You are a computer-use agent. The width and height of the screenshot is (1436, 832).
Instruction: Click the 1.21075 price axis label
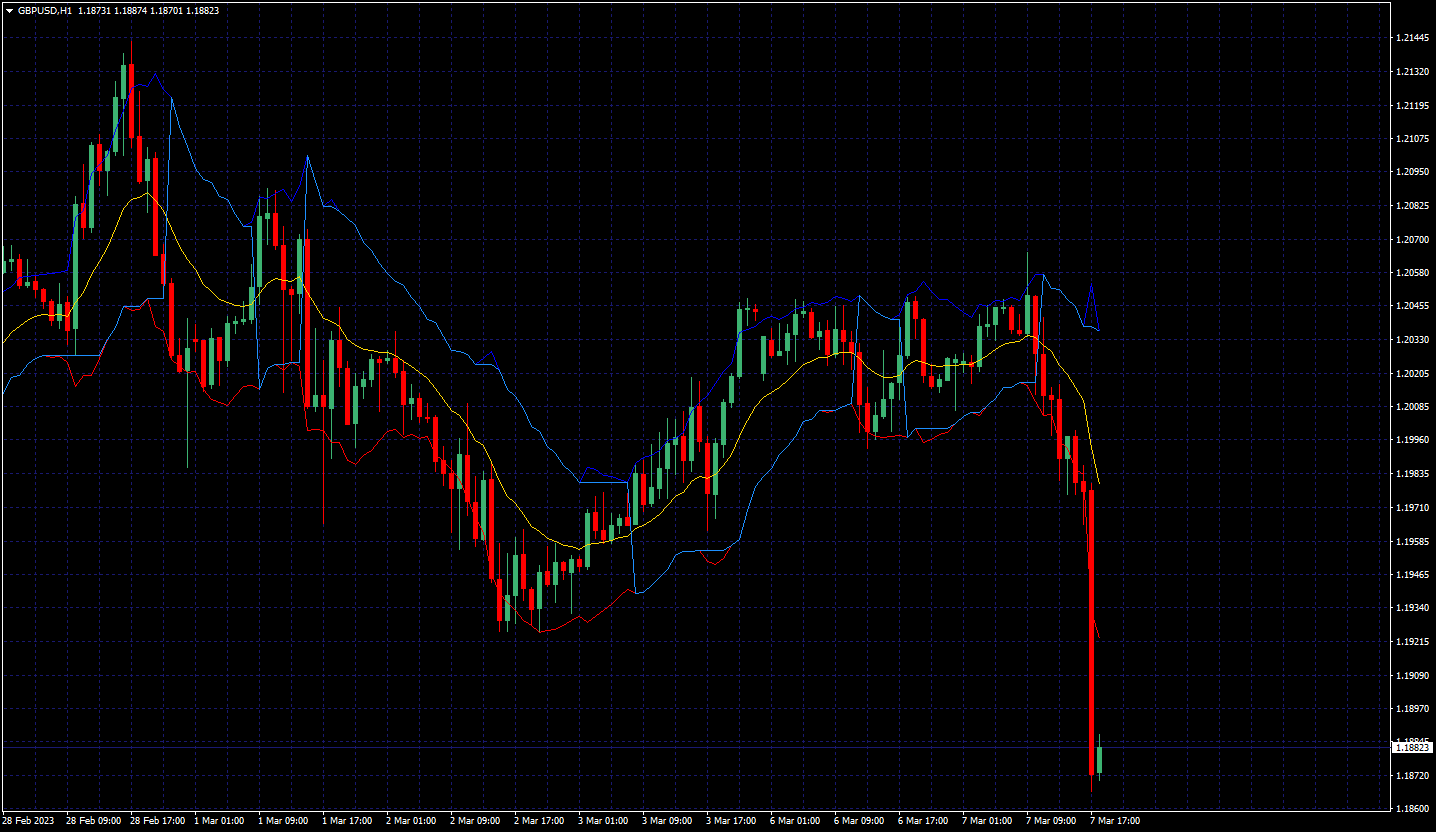tap(1412, 139)
